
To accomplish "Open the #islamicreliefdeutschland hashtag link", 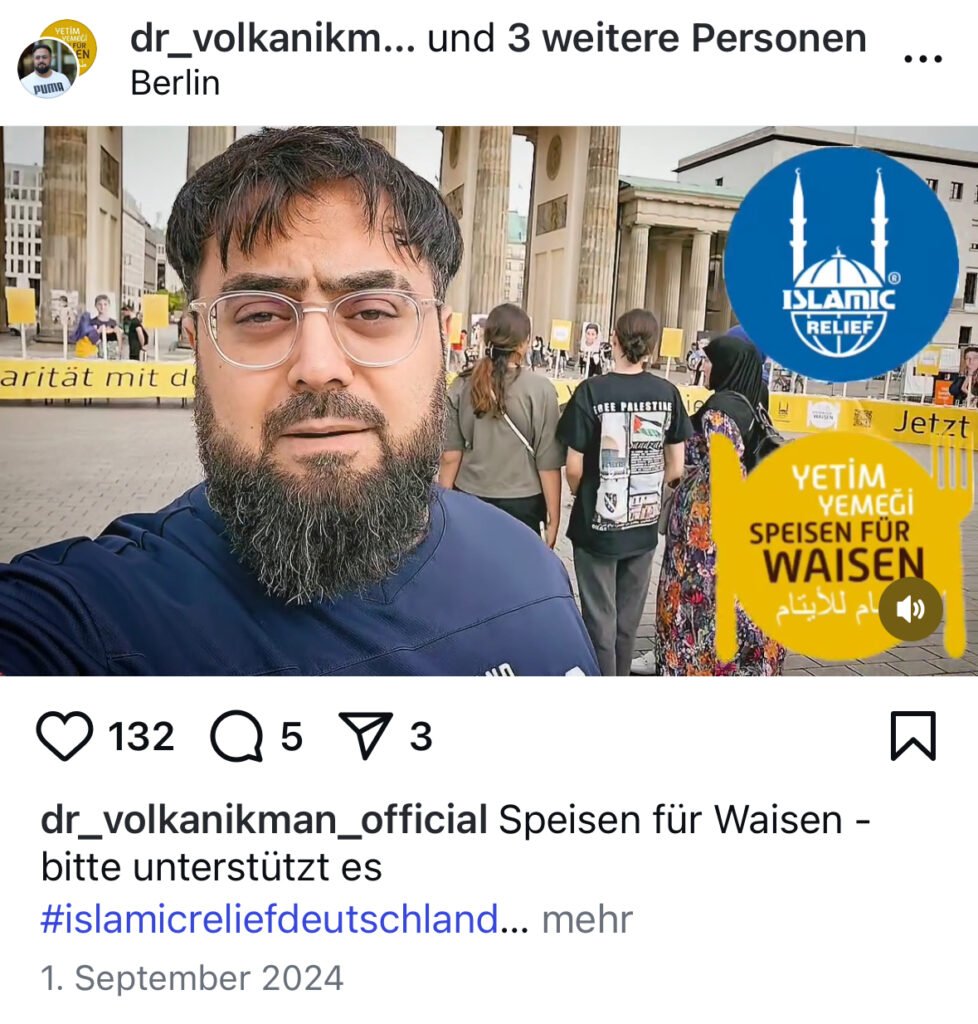I will [270, 919].
